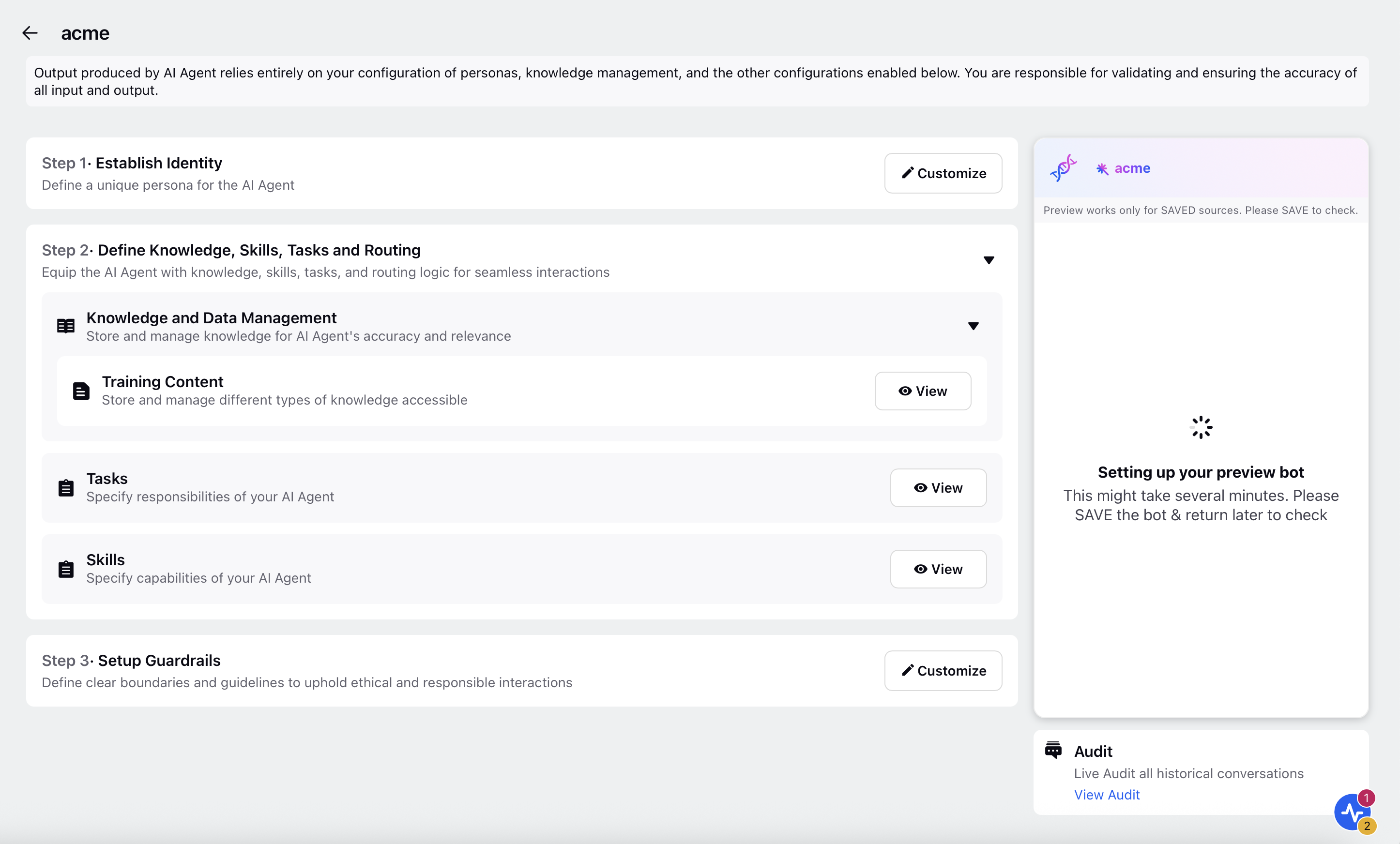Click the Training Content title text
1400x844 pixels.
click(163, 382)
